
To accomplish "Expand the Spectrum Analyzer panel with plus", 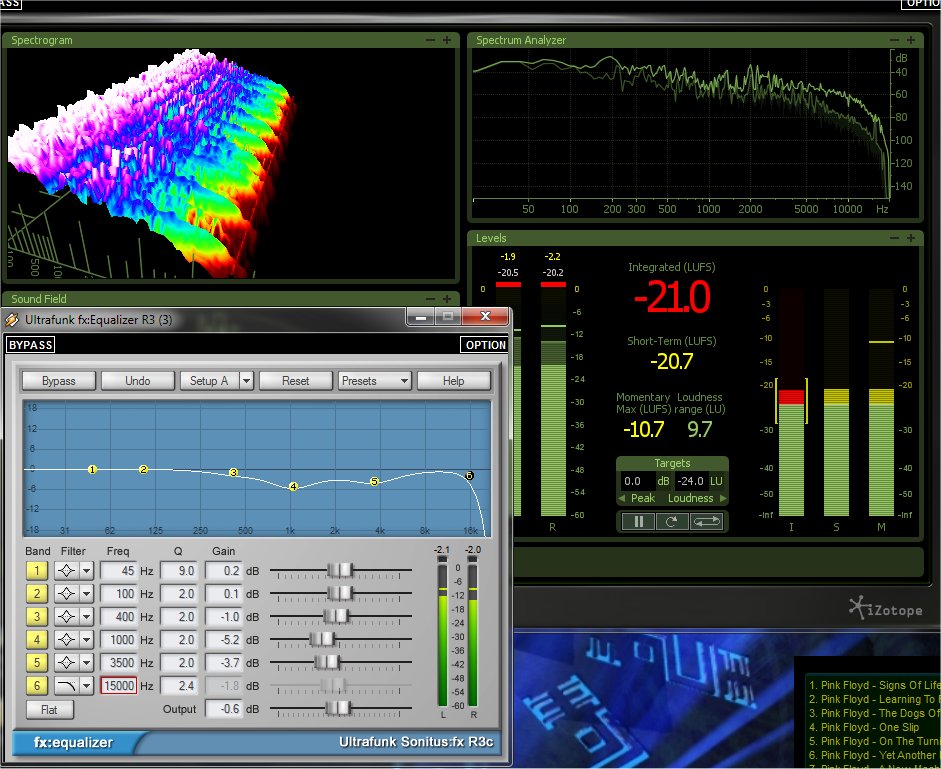I will [911, 40].
